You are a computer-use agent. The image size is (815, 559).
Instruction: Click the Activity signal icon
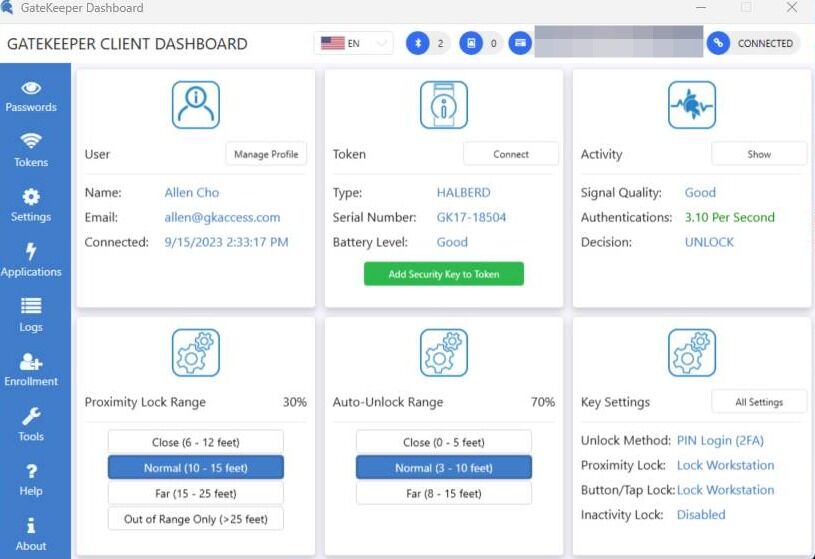pos(692,105)
